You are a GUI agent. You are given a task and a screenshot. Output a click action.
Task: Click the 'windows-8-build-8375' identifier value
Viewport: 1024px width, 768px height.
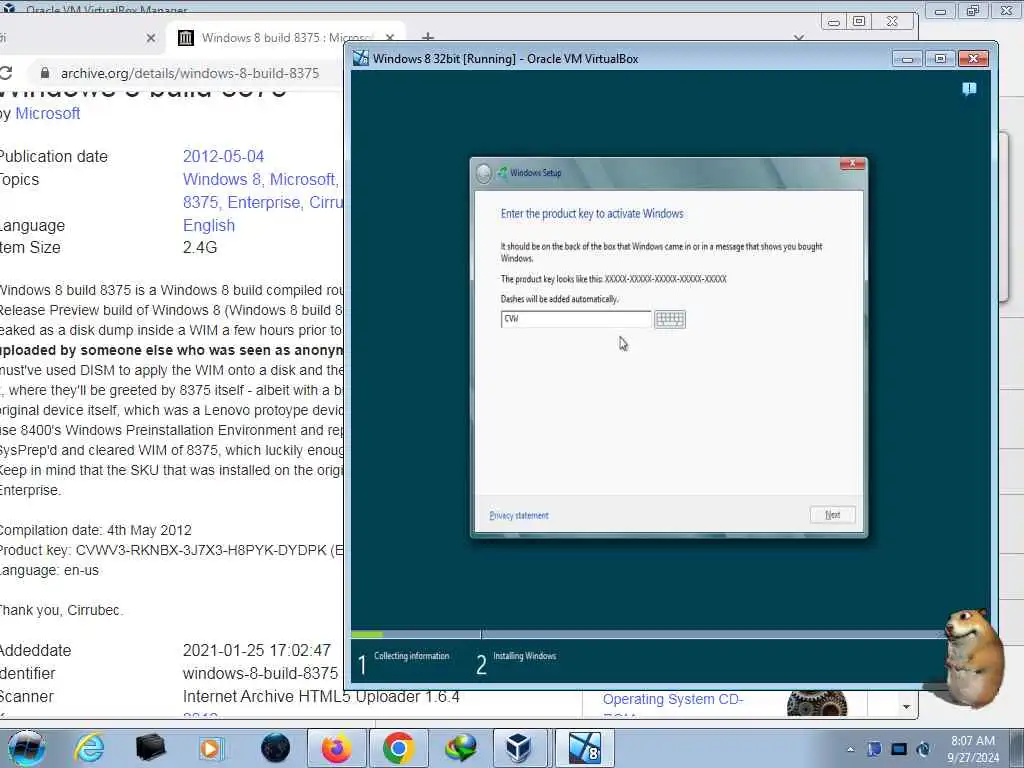(261, 673)
